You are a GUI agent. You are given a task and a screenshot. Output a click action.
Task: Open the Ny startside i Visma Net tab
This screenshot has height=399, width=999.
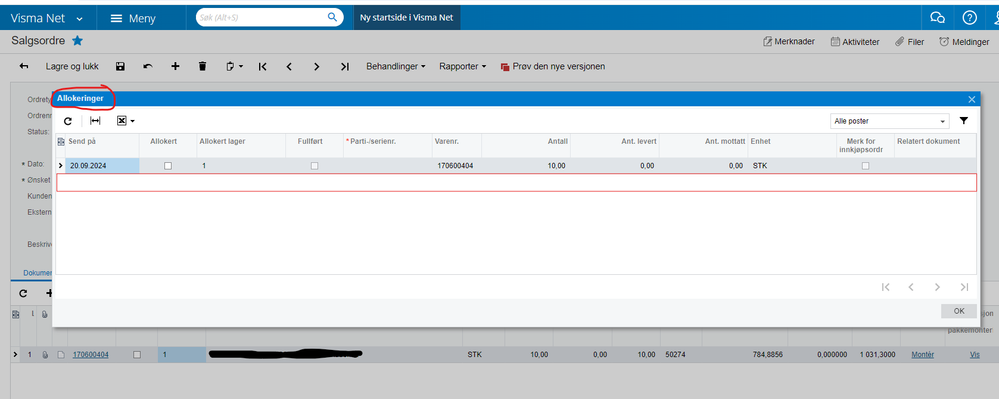(x=406, y=18)
